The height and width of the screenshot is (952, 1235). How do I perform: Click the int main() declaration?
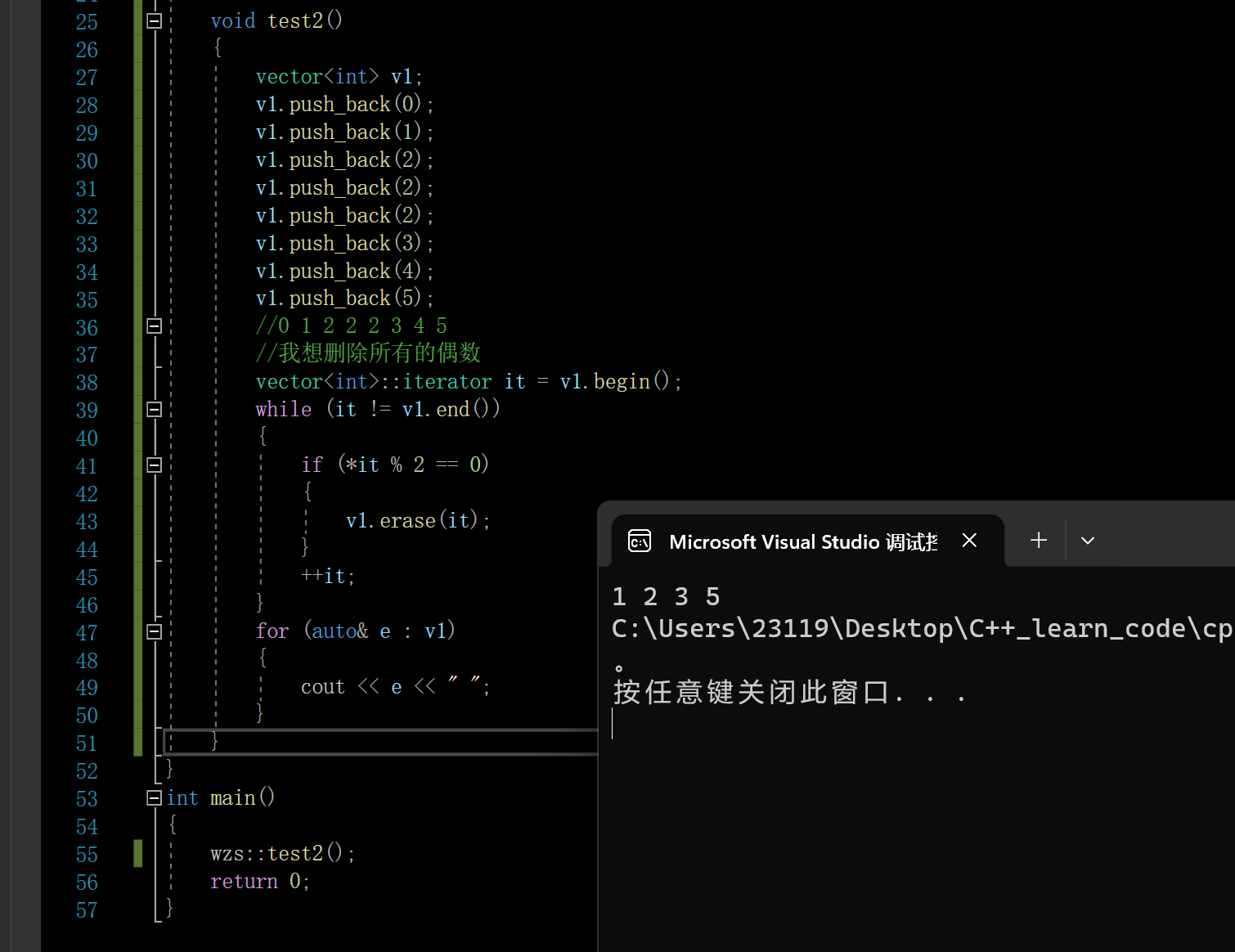pos(221,797)
